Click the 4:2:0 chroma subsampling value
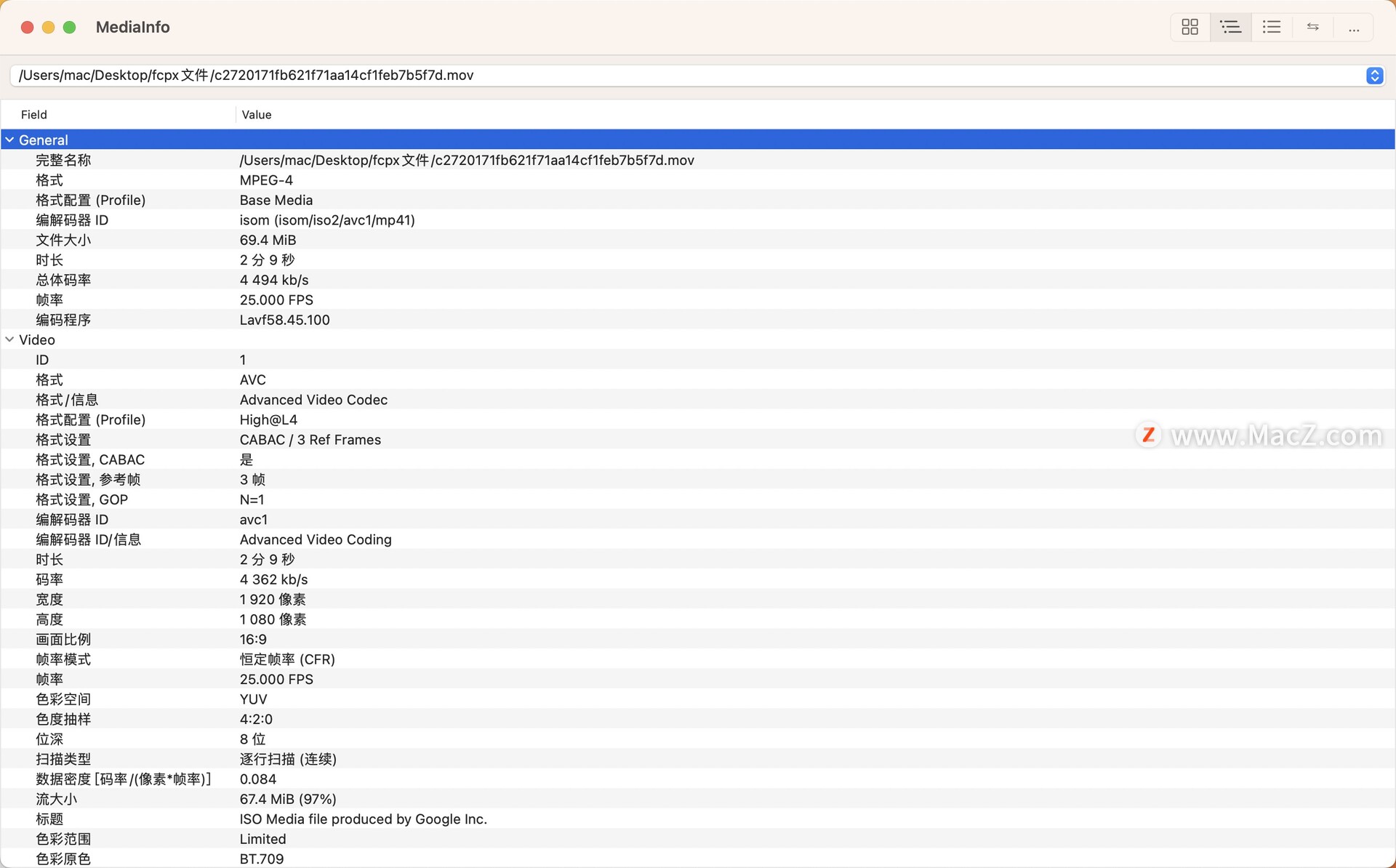The image size is (1396, 868). [256, 720]
